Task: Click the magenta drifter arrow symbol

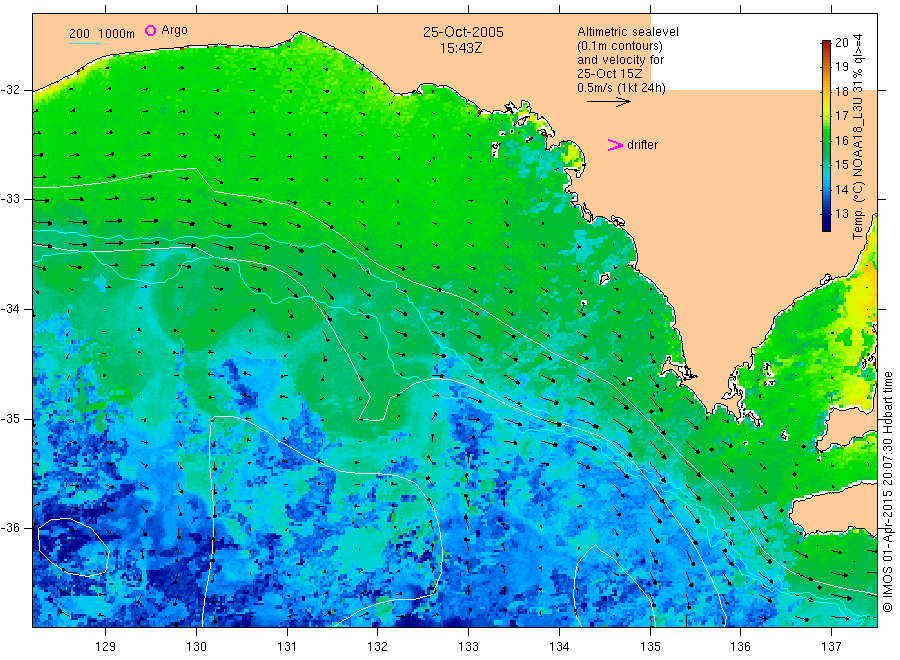Action: [615, 145]
